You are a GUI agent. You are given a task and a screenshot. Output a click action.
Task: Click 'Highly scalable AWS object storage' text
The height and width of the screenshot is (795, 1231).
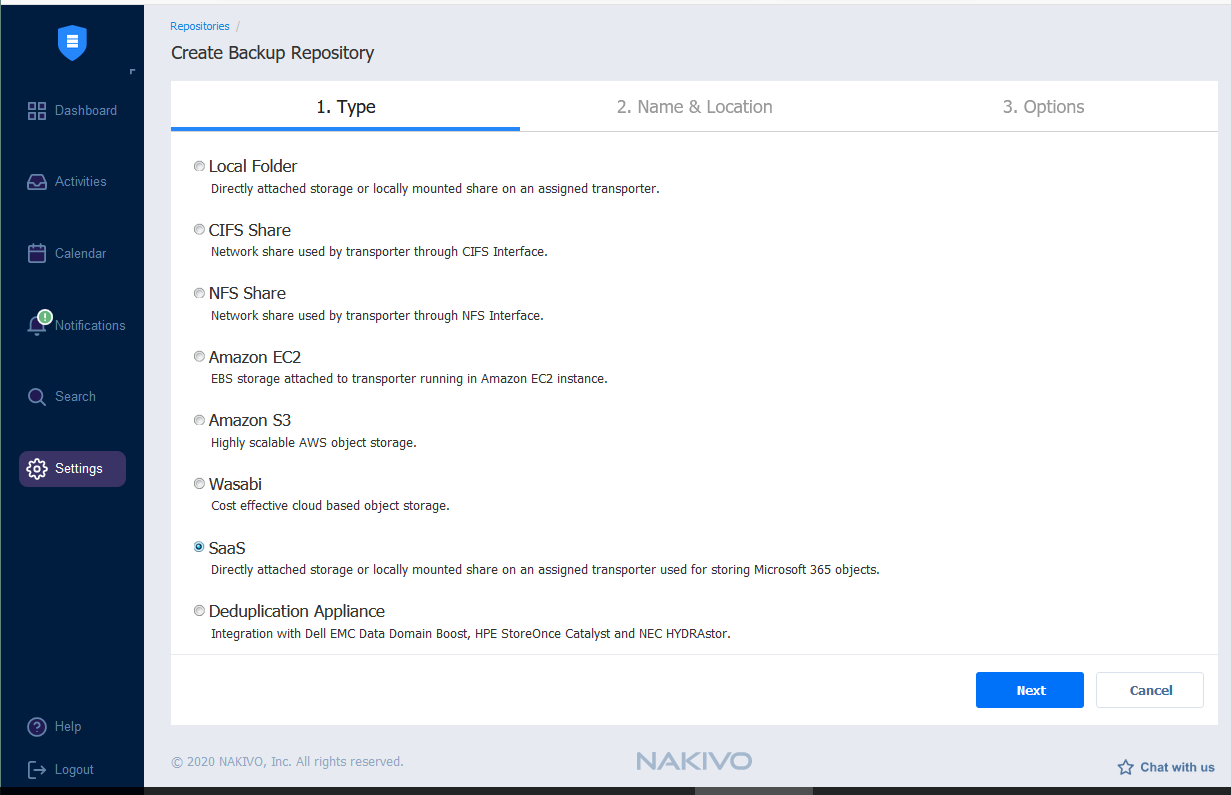tap(314, 443)
